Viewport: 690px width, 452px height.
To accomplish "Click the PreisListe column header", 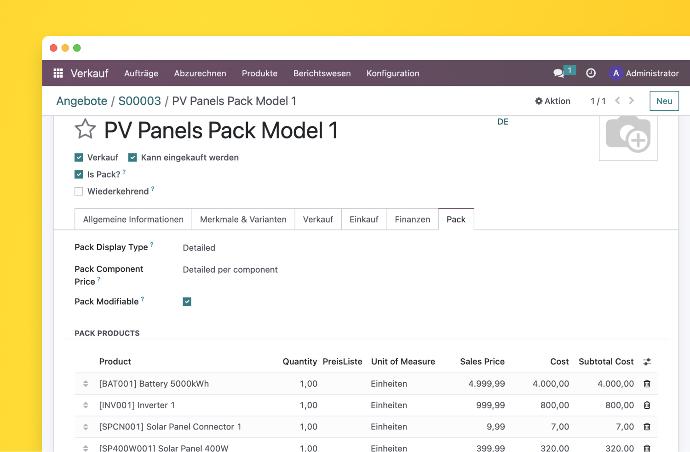I will point(342,361).
